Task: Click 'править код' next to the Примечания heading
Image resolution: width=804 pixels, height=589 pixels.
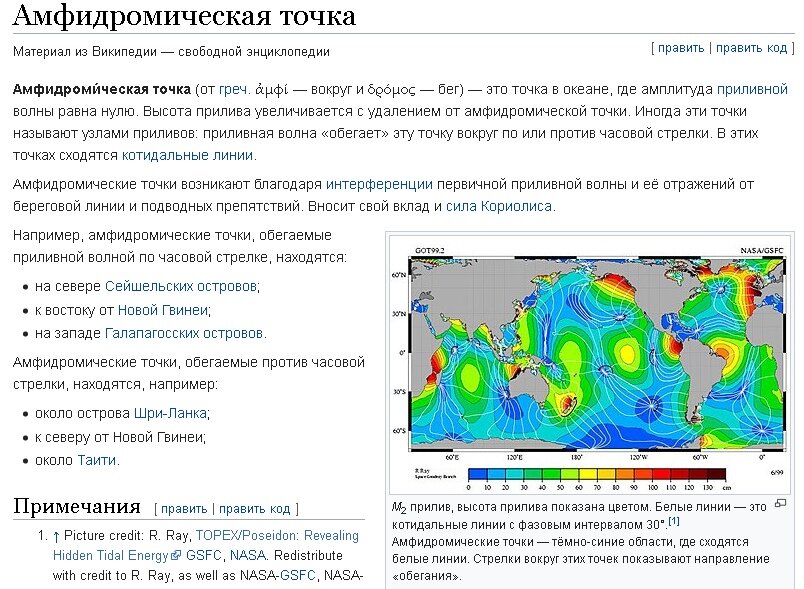Action: click(x=254, y=508)
